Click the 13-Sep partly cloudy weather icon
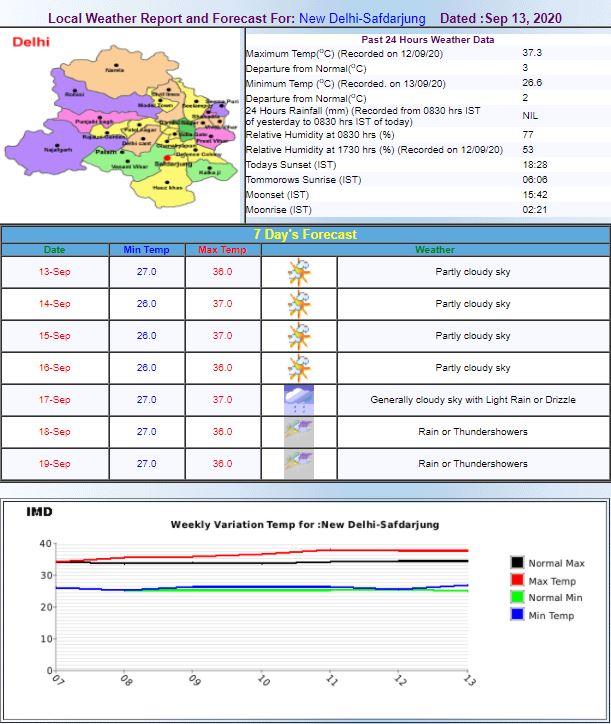The height and width of the screenshot is (724, 611). tap(299, 272)
